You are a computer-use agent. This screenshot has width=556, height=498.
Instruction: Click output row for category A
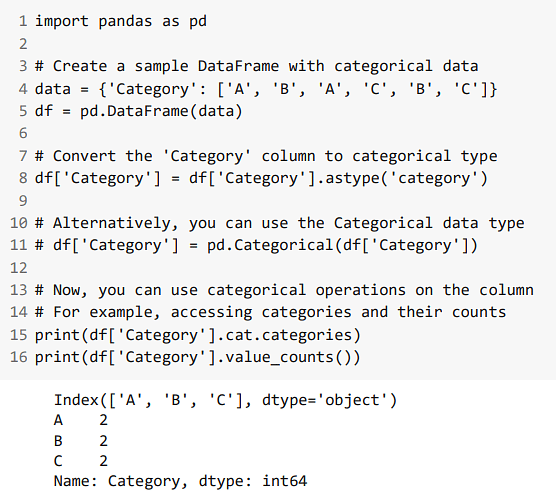tap(81, 421)
